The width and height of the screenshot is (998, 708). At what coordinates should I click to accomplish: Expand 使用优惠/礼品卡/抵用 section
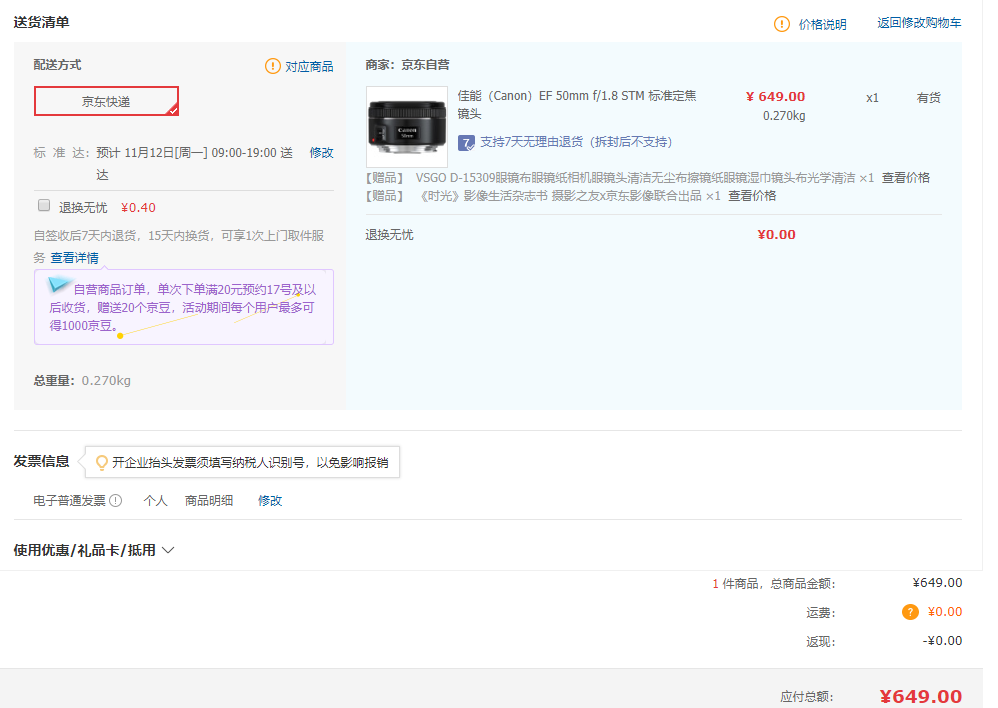coord(94,550)
